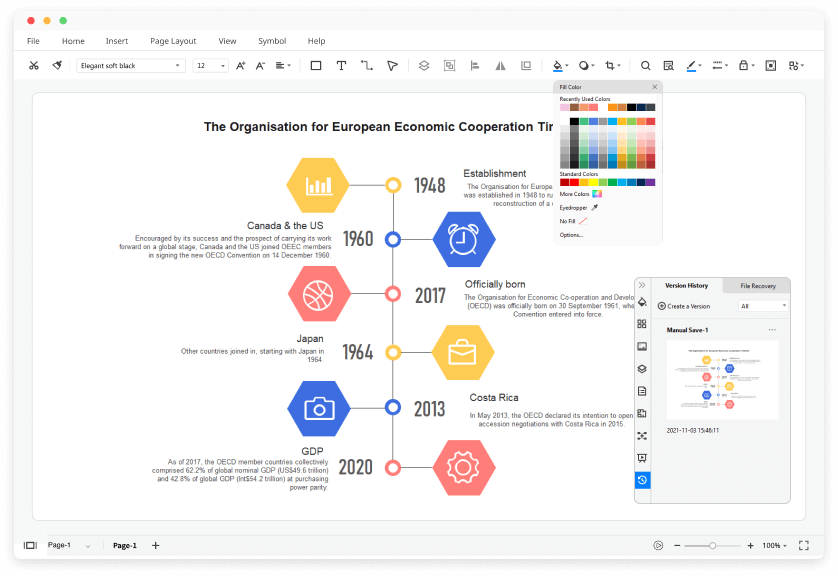The height and width of the screenshot is (576, 838).
Task: Open Manual Save-1 more options ellipsis
Action: pyautogui.click(x=772, y=330)
